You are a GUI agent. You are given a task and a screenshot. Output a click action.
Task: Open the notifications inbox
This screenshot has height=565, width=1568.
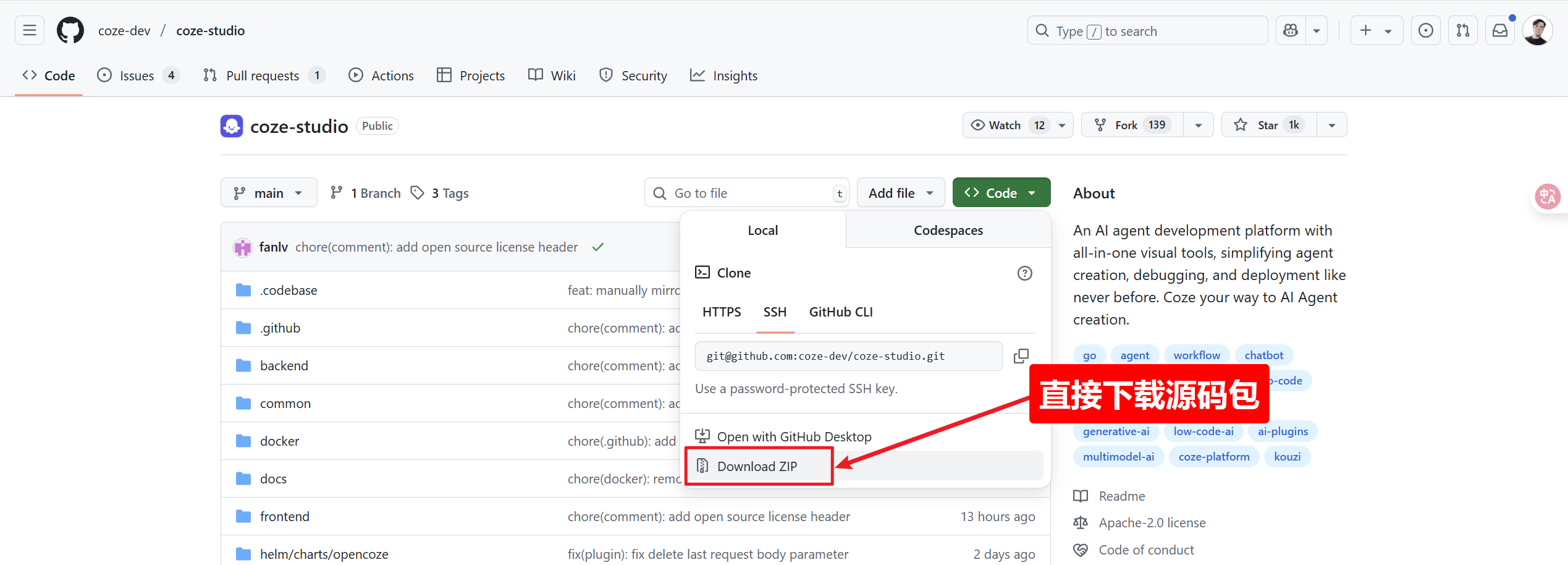pyautogui.click(x=1500, y=30)
